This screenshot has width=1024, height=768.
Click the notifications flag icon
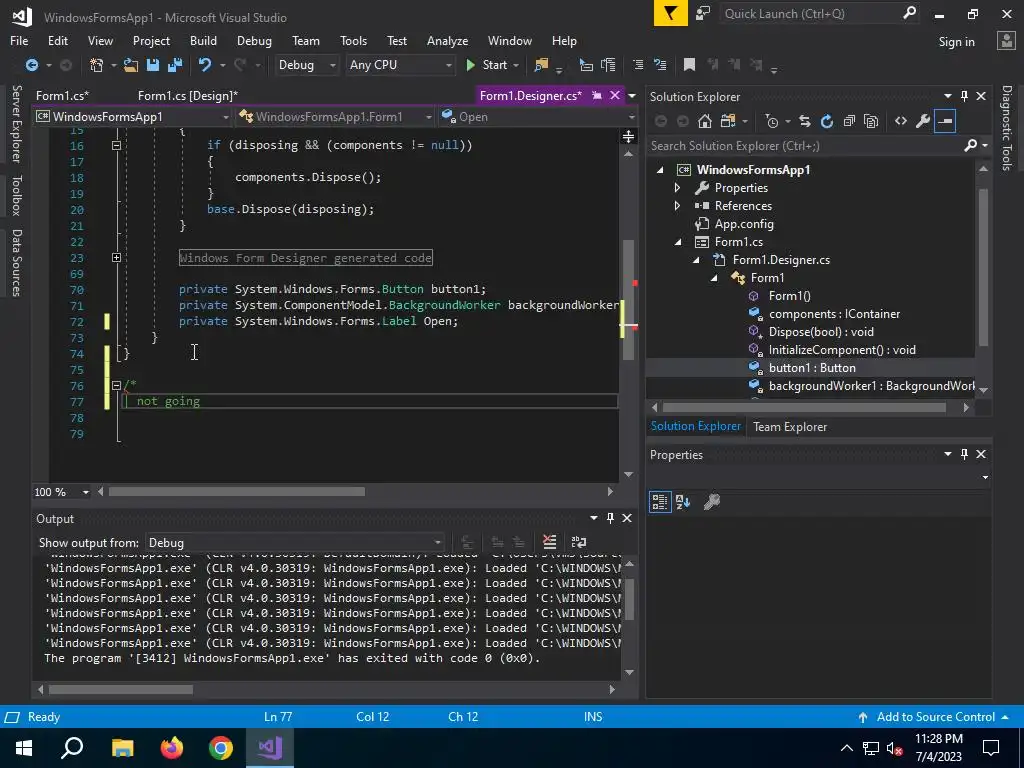pos(671,13)
